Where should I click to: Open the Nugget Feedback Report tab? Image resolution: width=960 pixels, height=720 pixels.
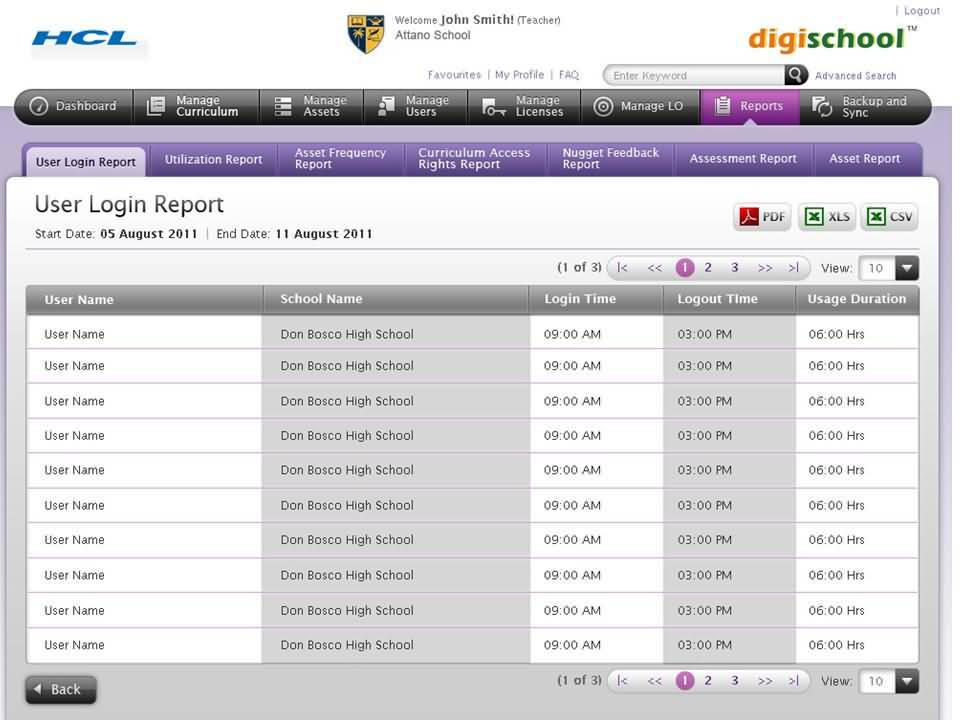click(610, 159)
